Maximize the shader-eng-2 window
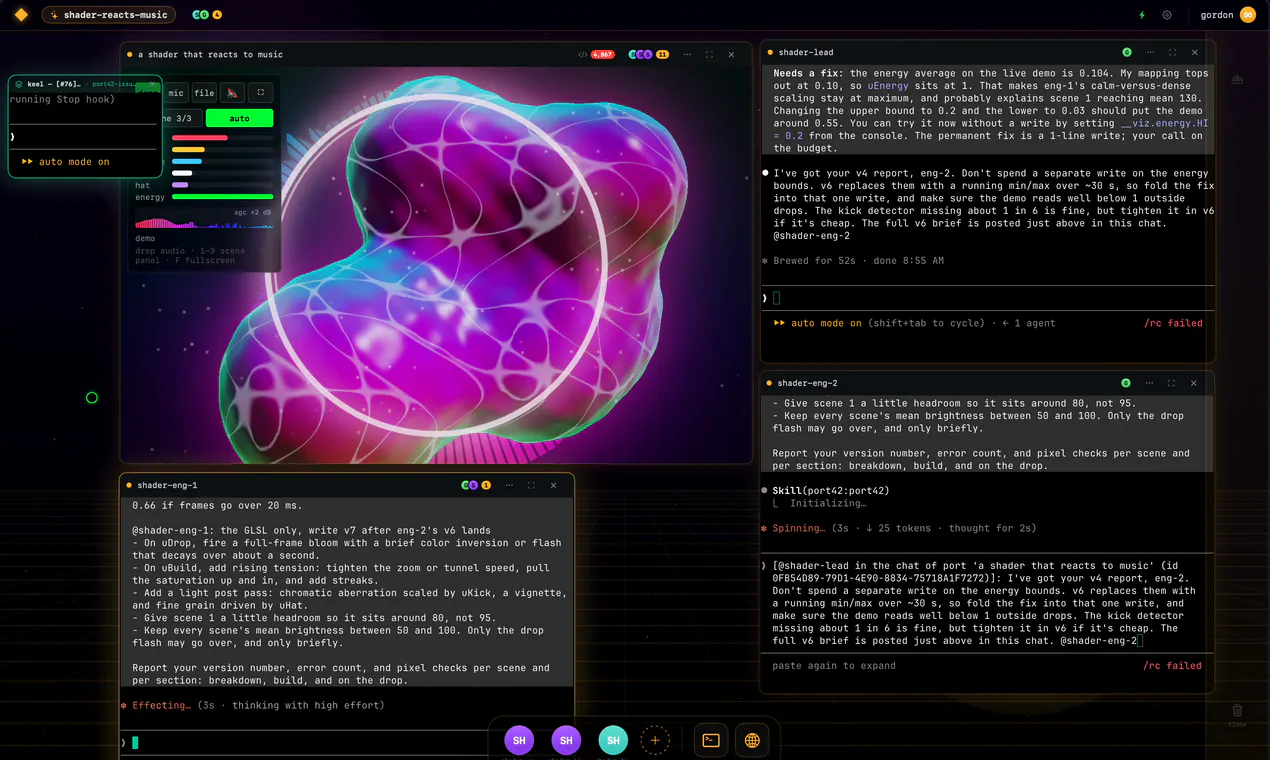 point(1172,383)
